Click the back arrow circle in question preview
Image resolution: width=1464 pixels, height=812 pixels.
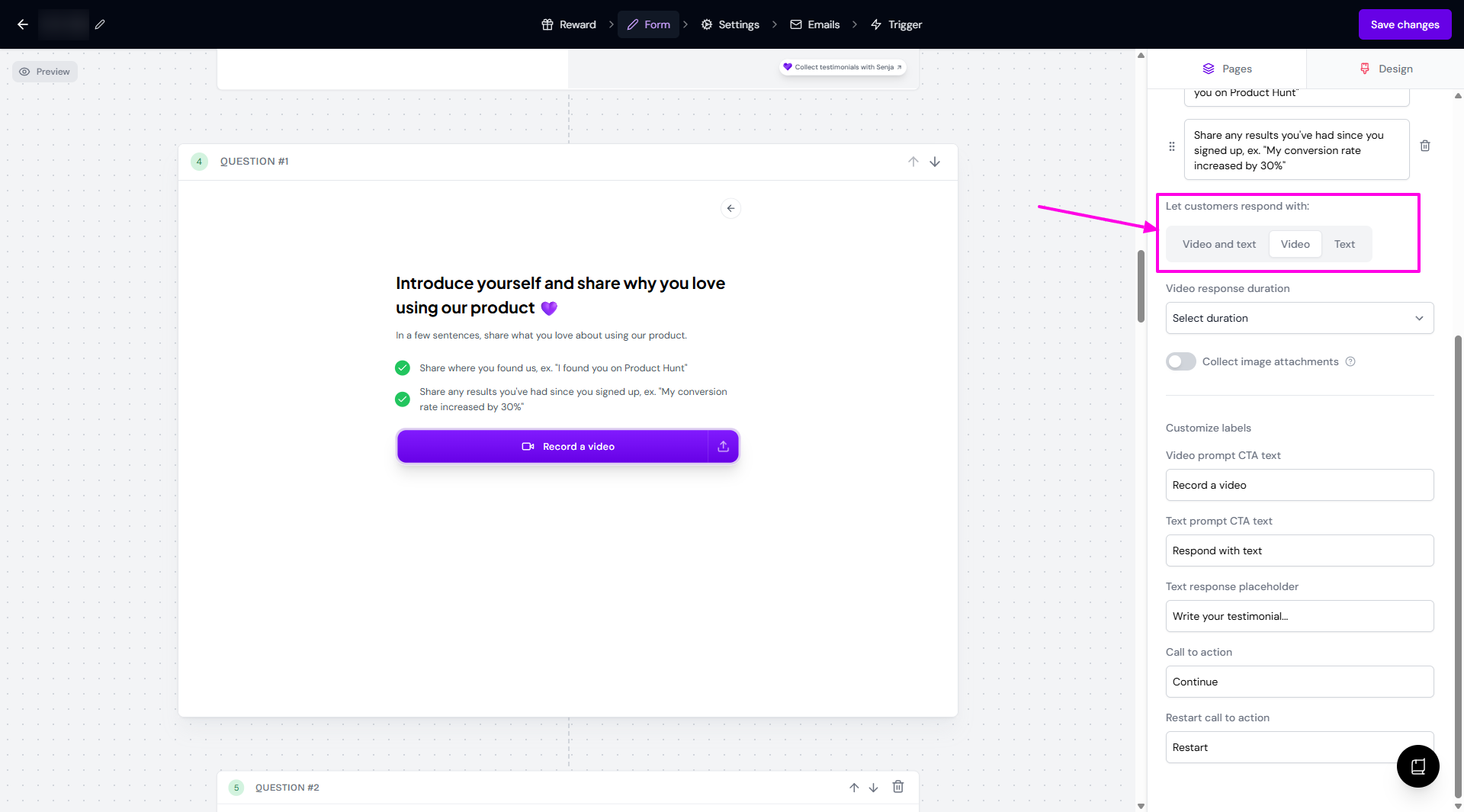coord(730,208)
